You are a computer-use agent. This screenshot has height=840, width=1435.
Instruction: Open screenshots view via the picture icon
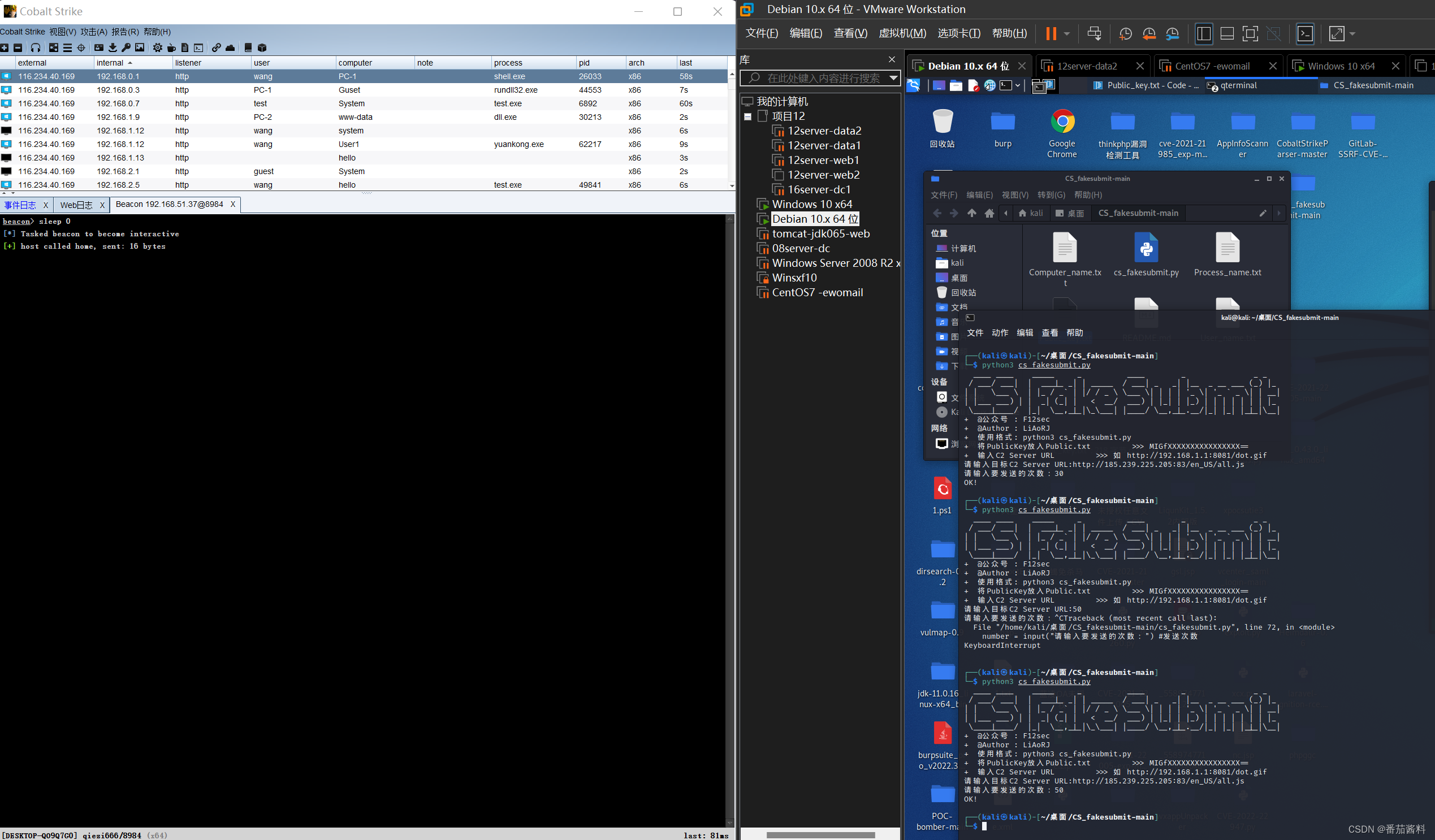coord(140,48)
